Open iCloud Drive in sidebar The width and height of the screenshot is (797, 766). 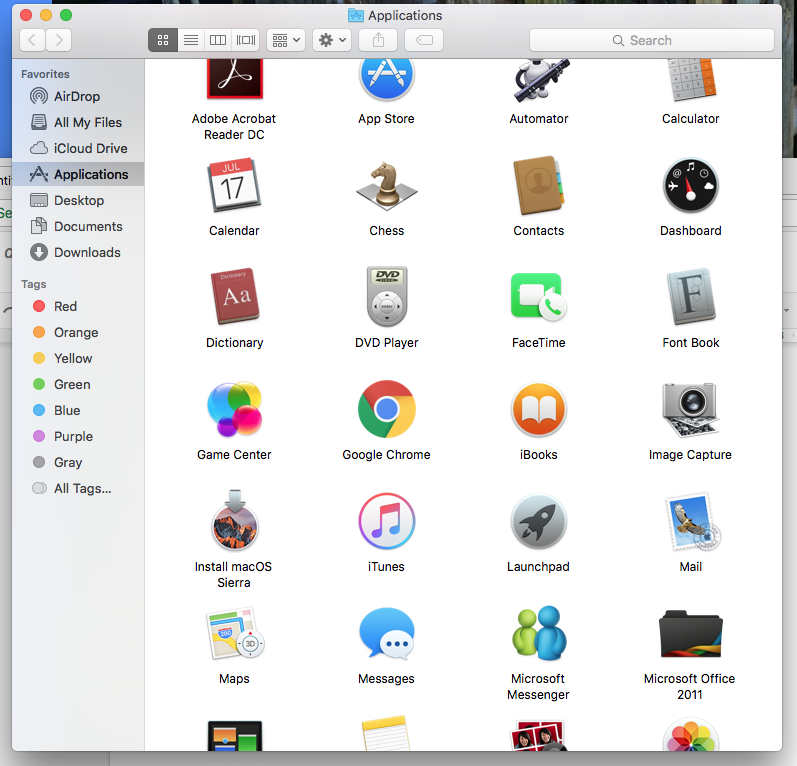pyautogui.click(x=78, y=148)
